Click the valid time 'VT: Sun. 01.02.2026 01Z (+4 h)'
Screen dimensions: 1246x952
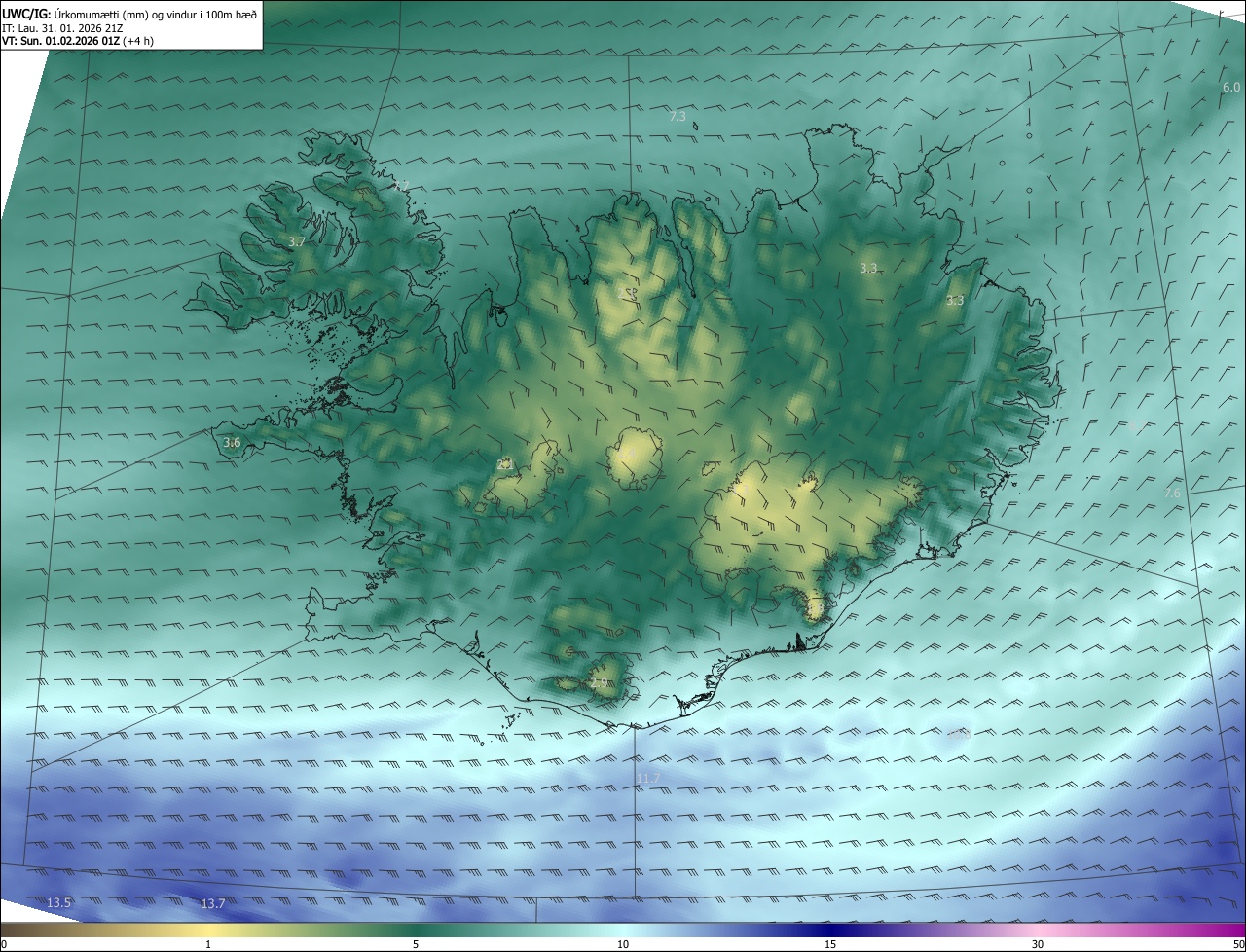coord(78,41)
